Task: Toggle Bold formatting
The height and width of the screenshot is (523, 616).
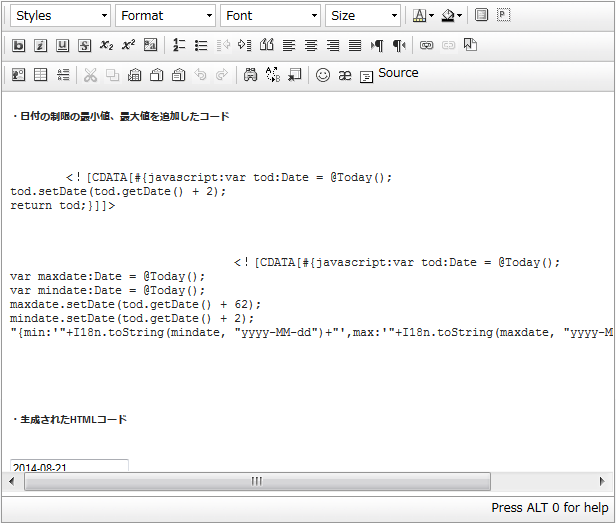Action: (18, 46)
